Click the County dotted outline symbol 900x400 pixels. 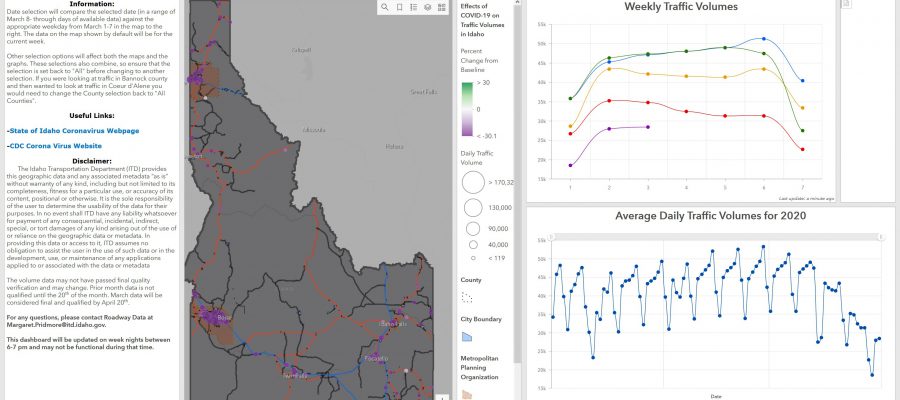[x=467, y=297]
